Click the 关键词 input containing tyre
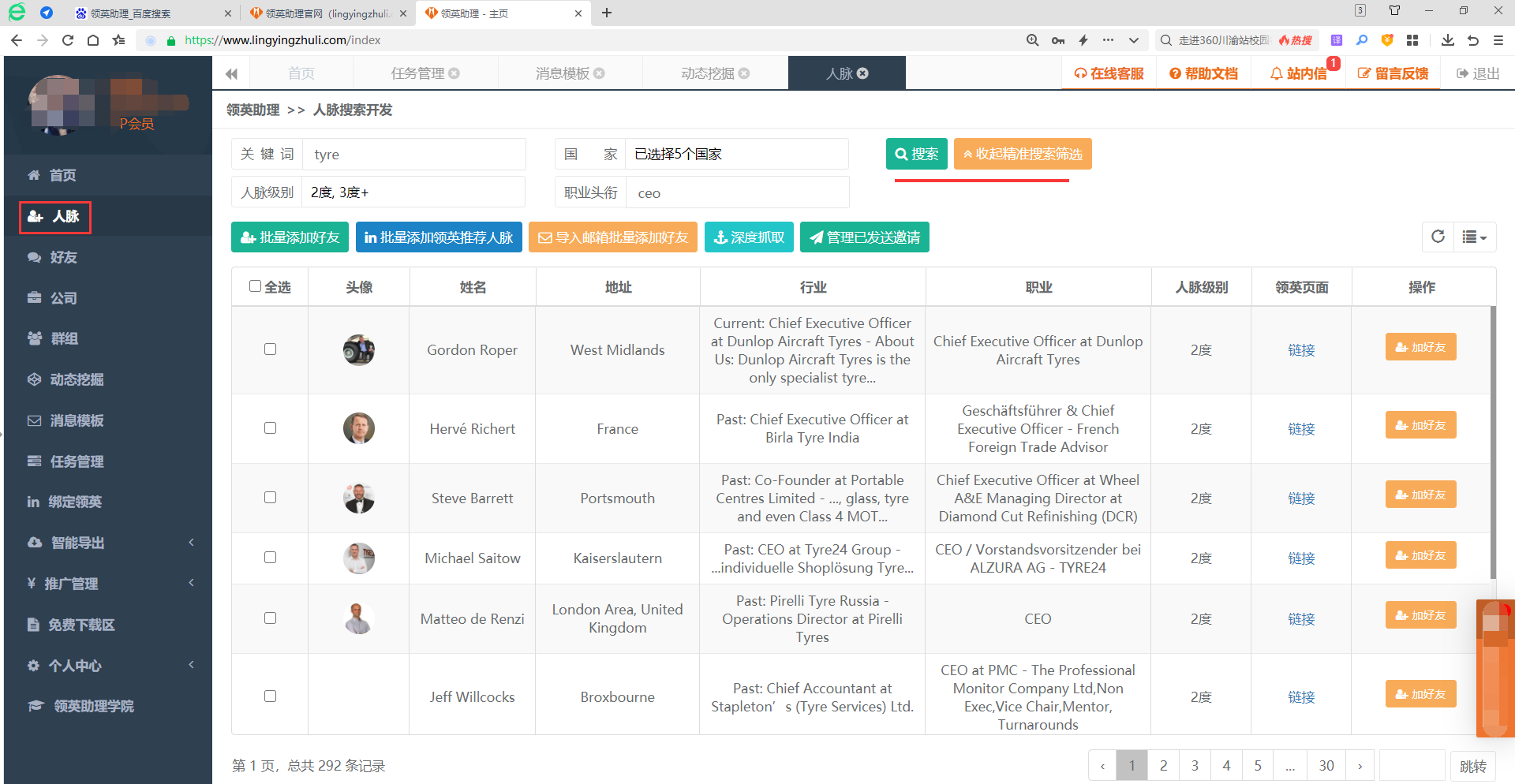Screen dimensions: 1515x784 pyautogui.click(x=415, y=155)
